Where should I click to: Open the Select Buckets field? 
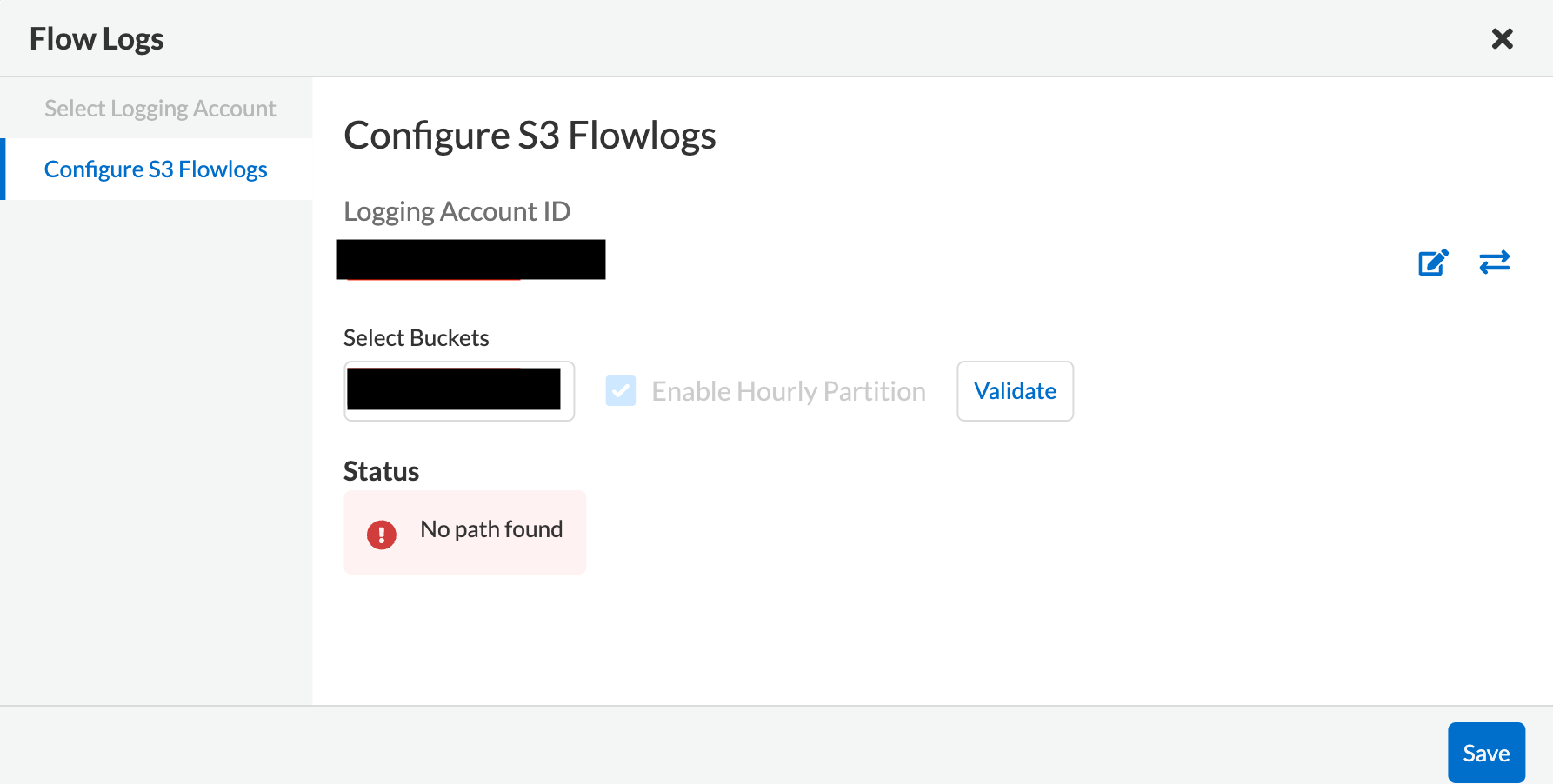click(459, 391)
